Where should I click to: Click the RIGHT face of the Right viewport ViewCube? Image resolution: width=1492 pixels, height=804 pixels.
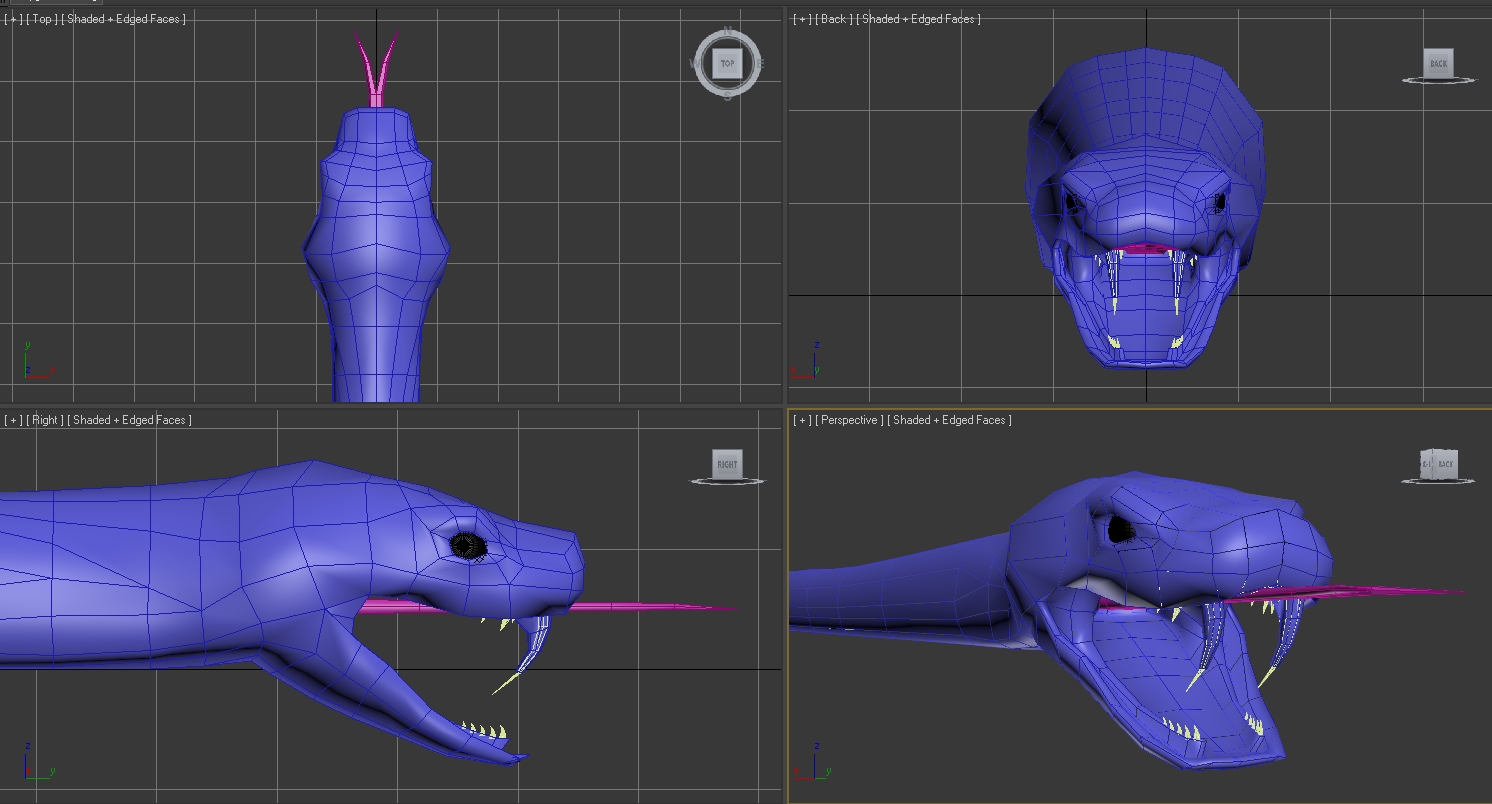pyautogui.click(x=727, y=464)
